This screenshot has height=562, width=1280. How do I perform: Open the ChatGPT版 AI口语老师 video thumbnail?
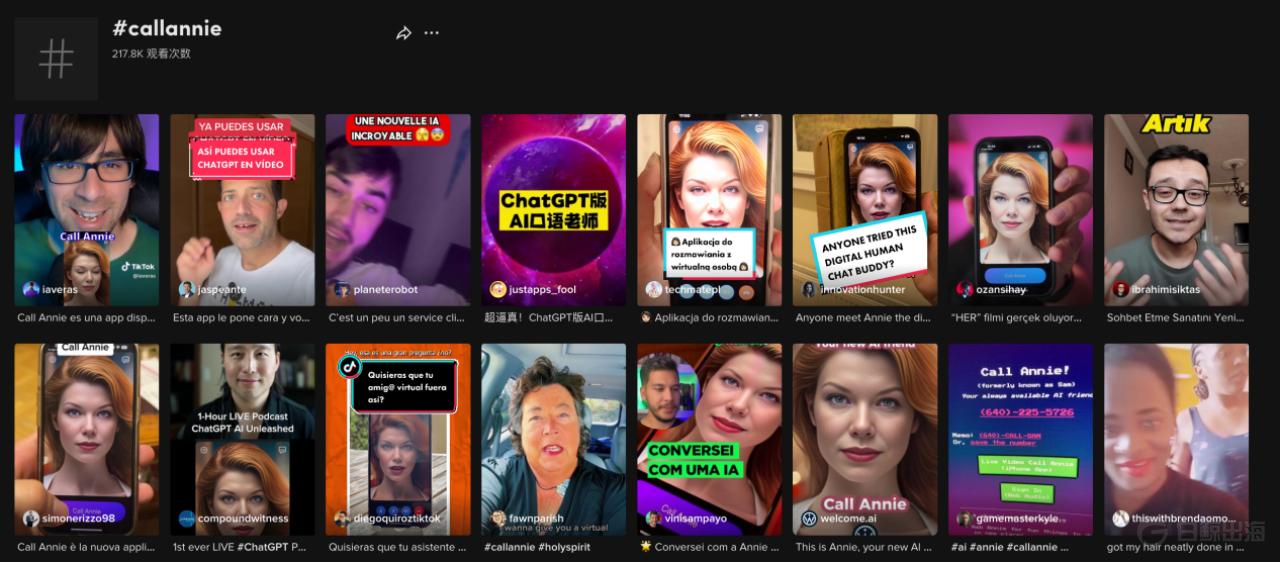point(554,210)
